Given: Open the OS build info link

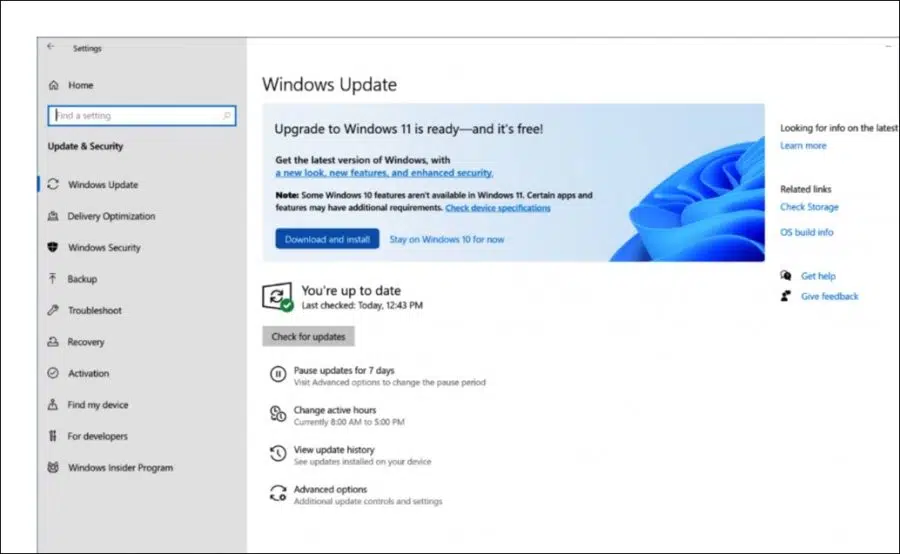Looking at the screenshot, I should coord(806,232).
